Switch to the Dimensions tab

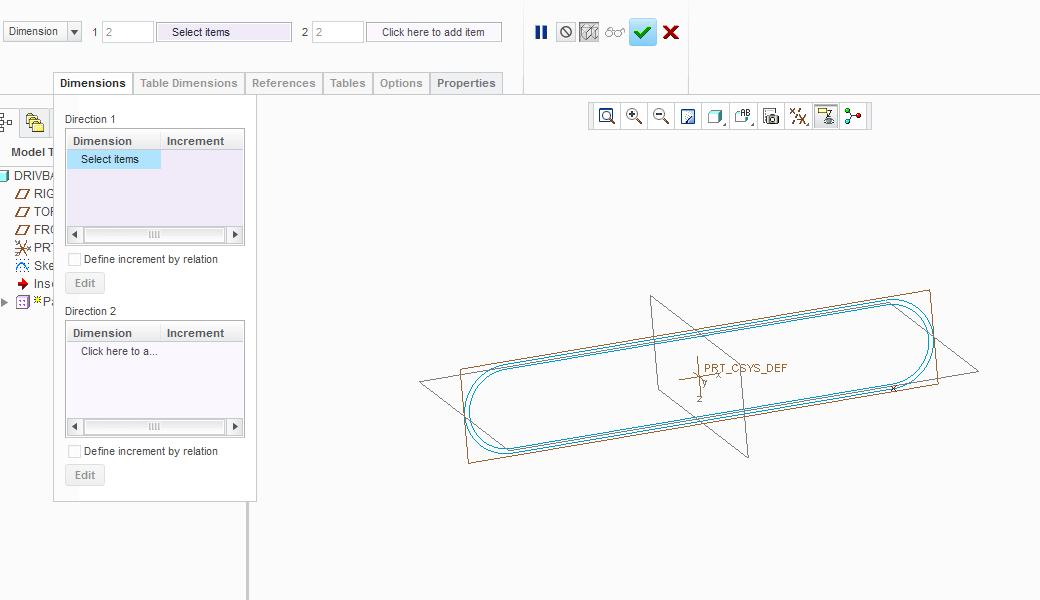(x=93, y=83)
